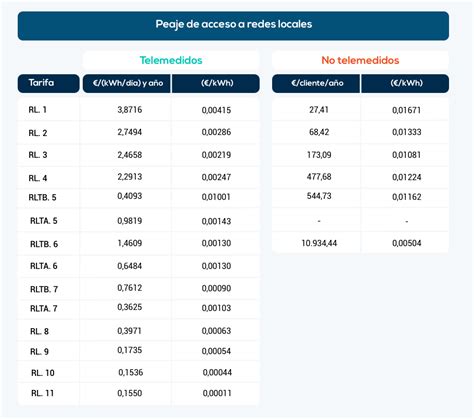Select the 'RL. 2' tariff row label

[x=38, y=133]
